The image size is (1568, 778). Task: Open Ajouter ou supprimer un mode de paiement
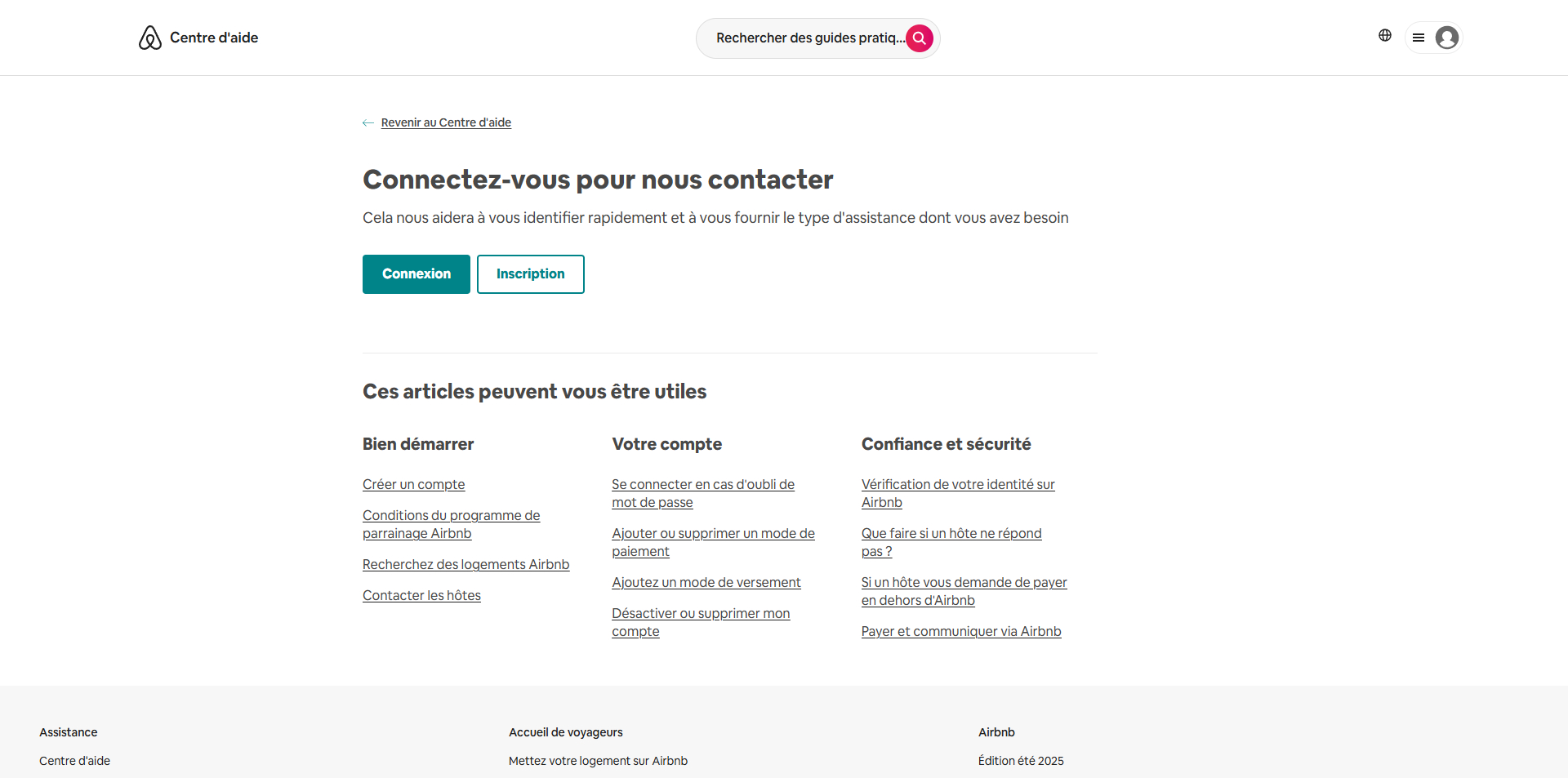[714, 543]
